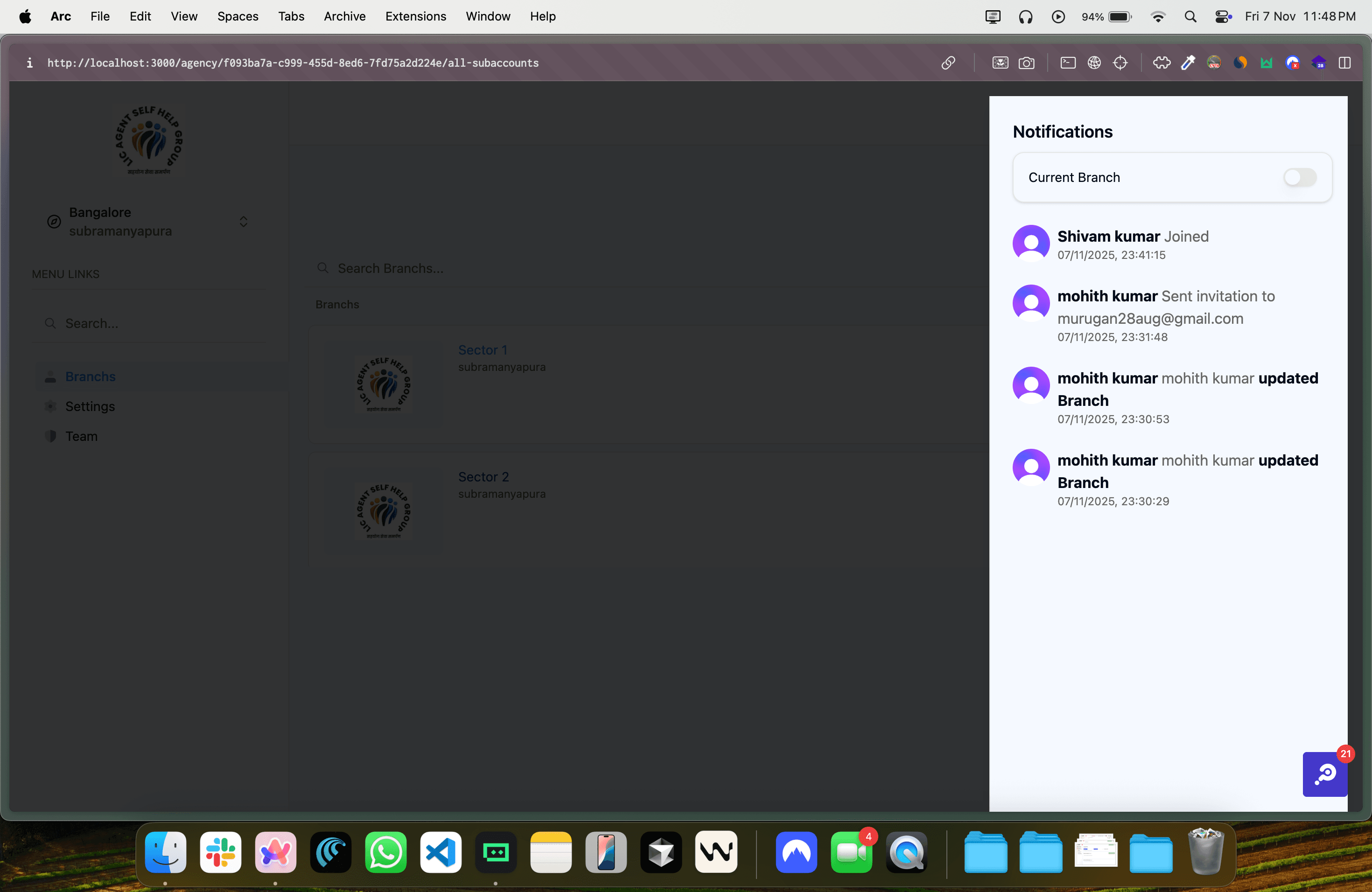Click the purple search widget with badge
Viewport: 1372px width, 892px height.
click(x=1325, y=774)
